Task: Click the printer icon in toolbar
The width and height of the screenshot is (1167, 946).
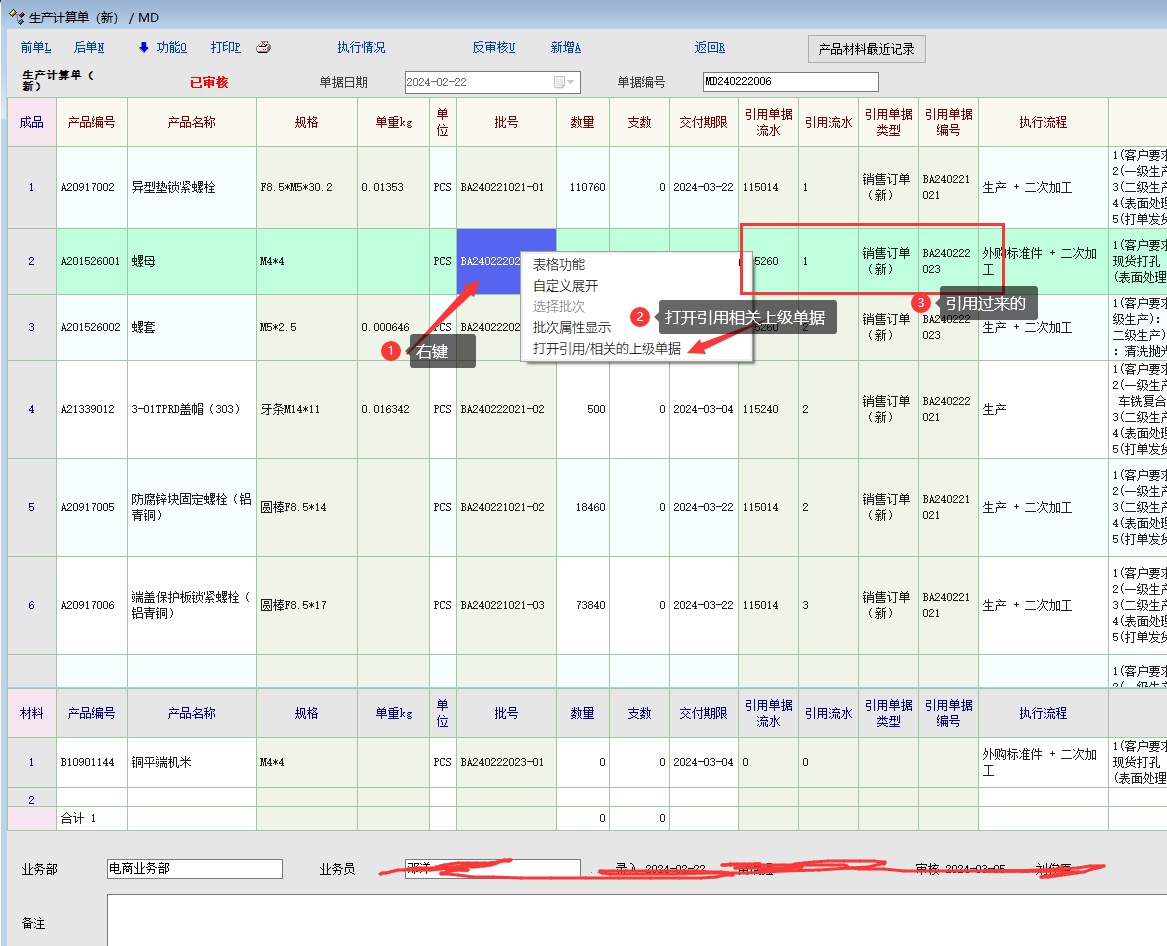Action: pyautogui.click(x=264, y=47)
